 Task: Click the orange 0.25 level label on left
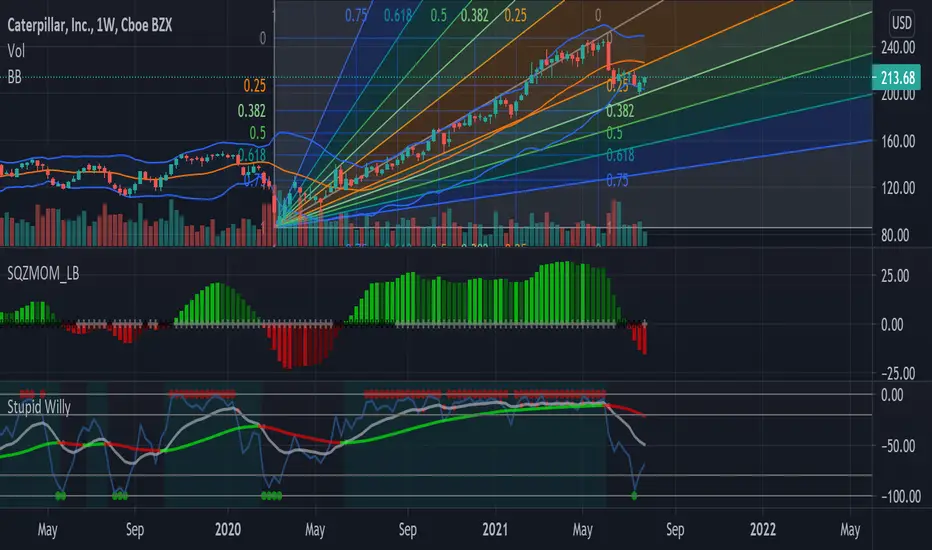click(254, 86)
